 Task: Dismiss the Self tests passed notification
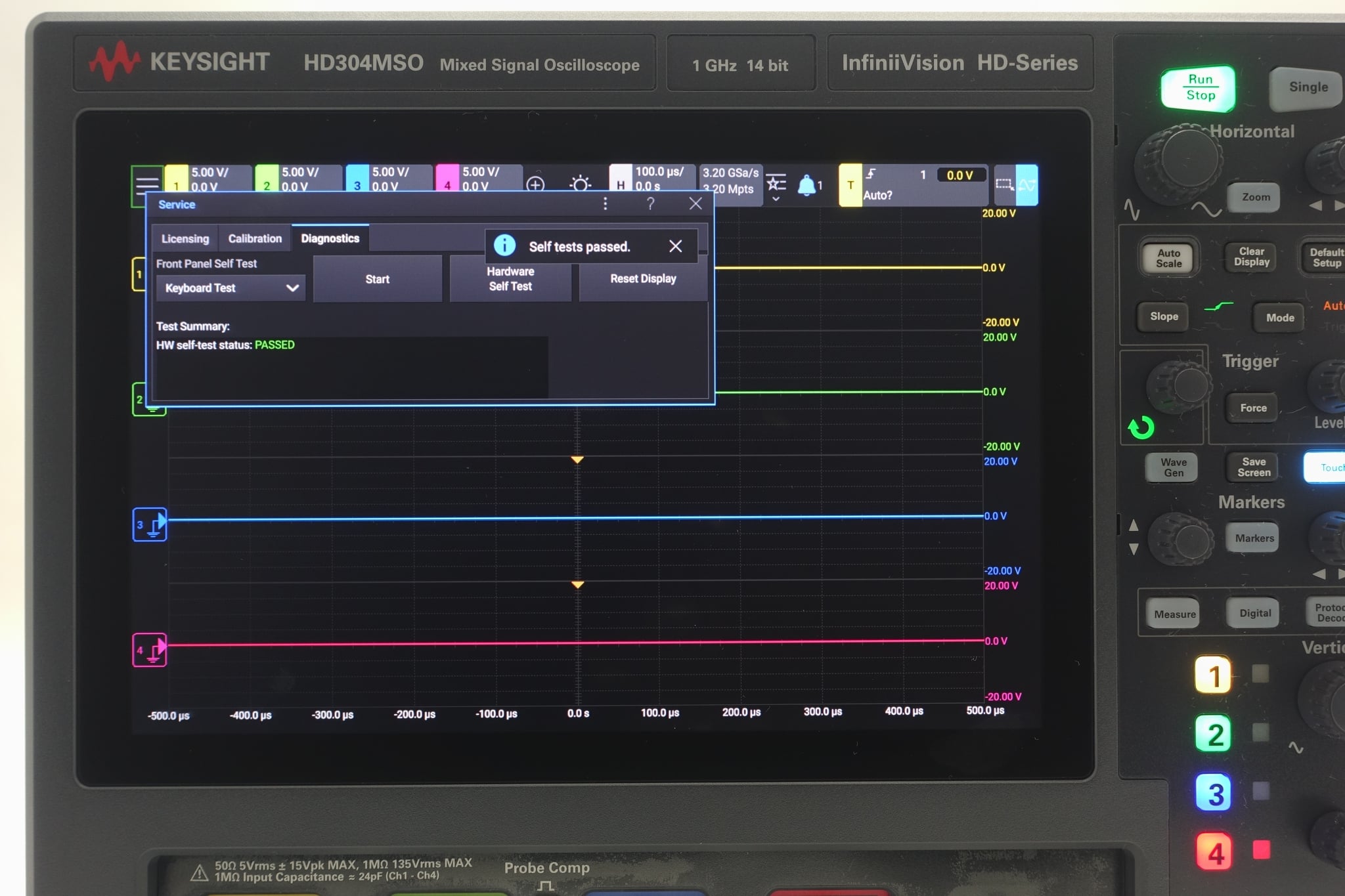[675, 246]
